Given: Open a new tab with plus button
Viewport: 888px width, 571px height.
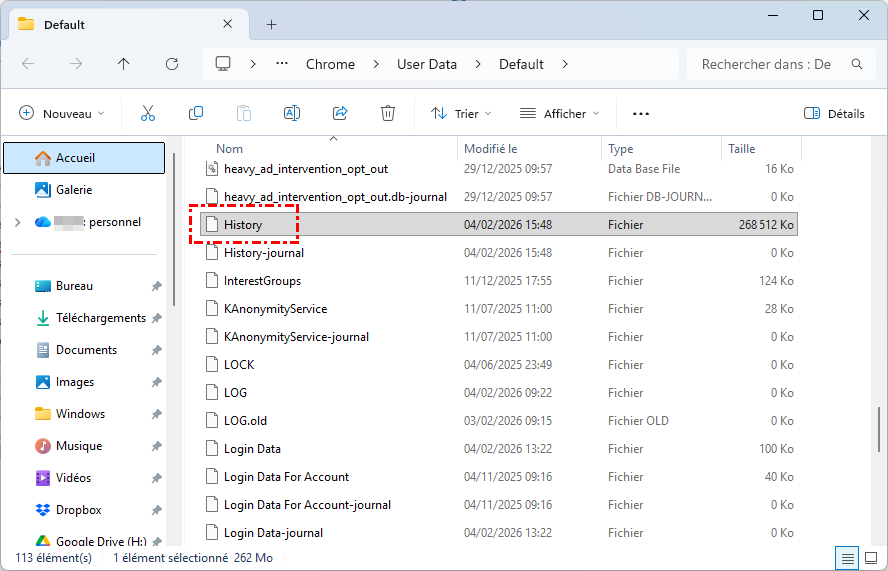Looking at the screenshot, I should (x=271, y=24).
